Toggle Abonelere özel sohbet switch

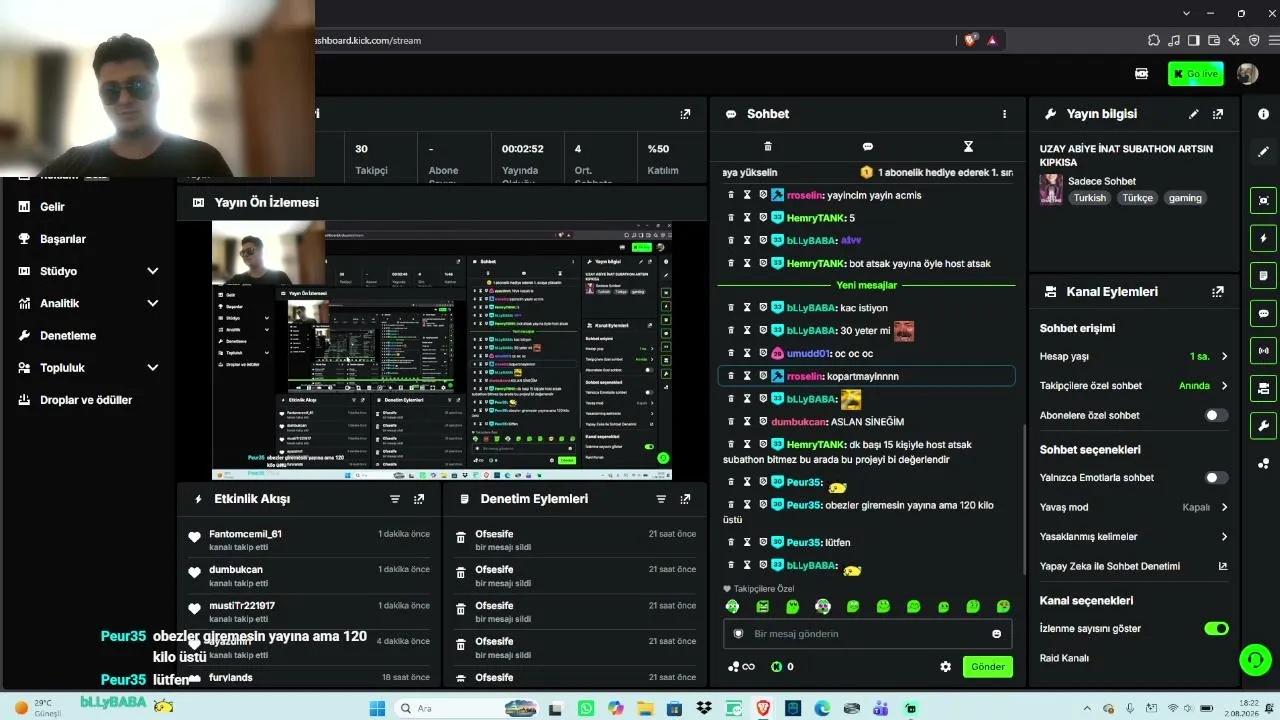[x=1216, y=415]
